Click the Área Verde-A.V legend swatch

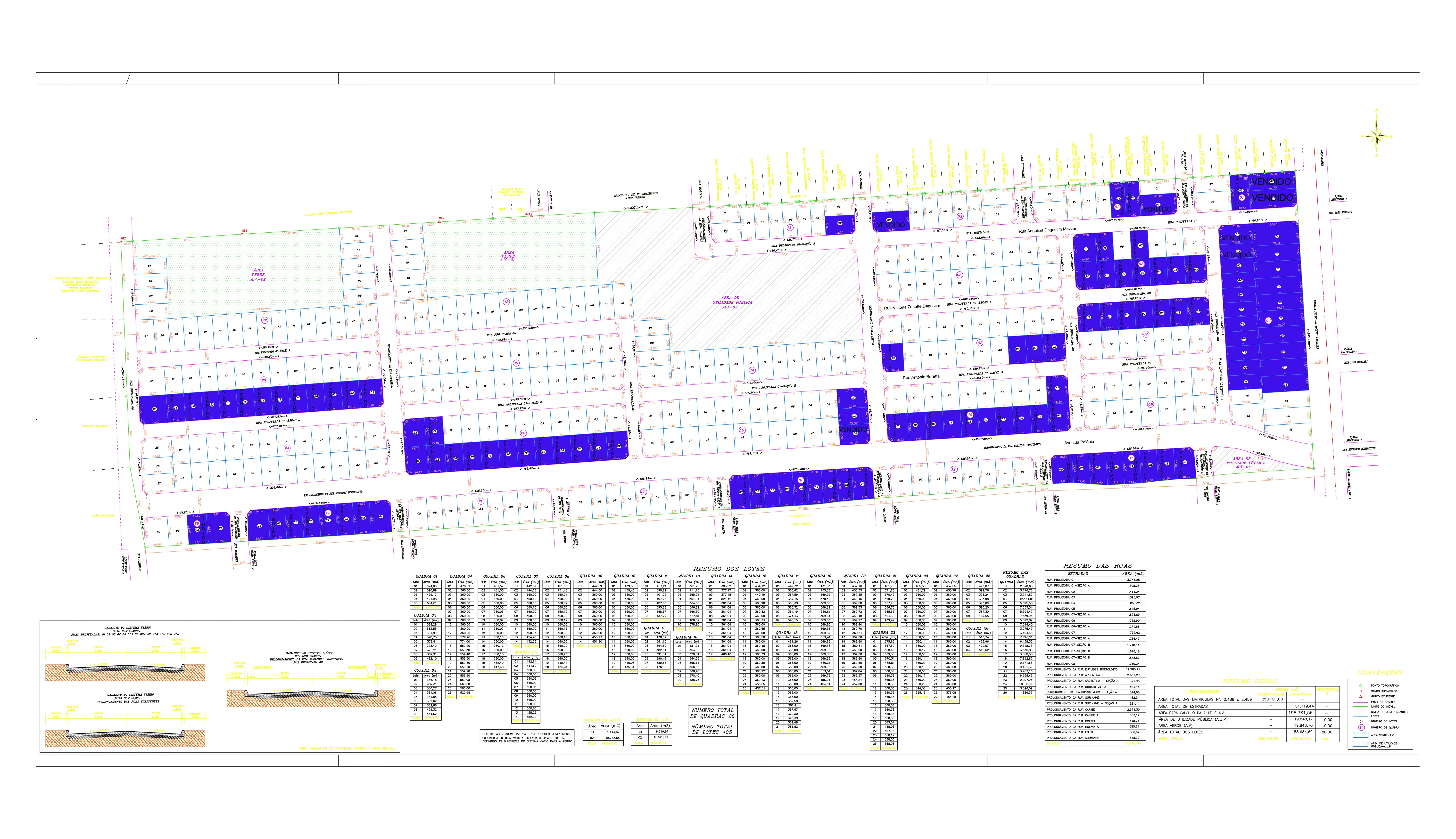coord(1360,735)
